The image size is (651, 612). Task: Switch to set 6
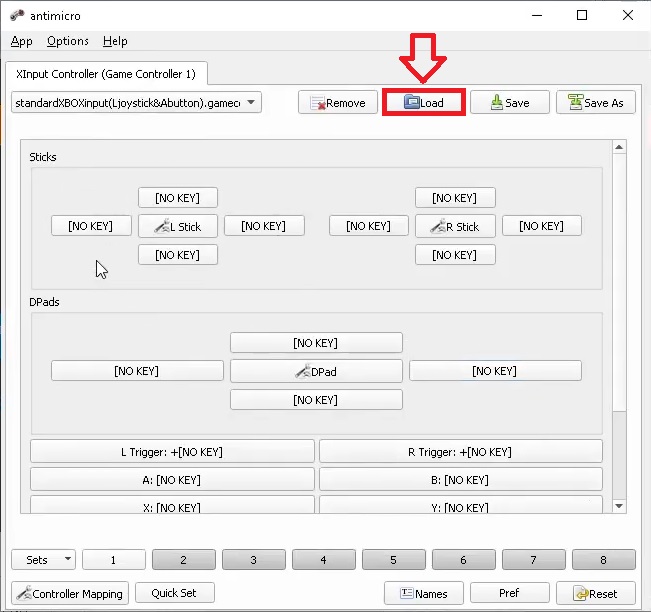464,560
